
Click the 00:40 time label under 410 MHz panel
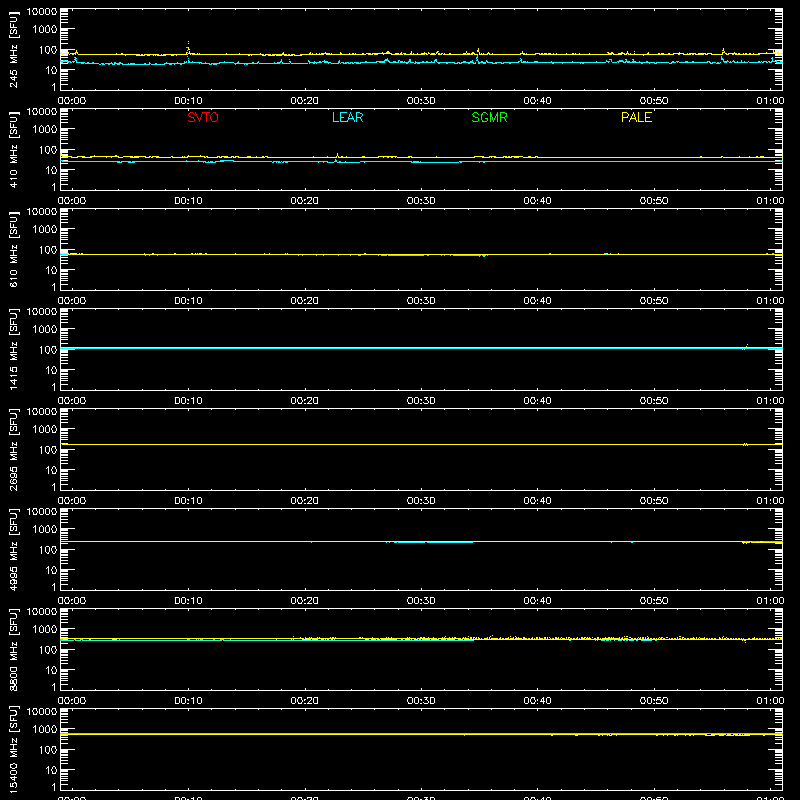coord(537,201)
